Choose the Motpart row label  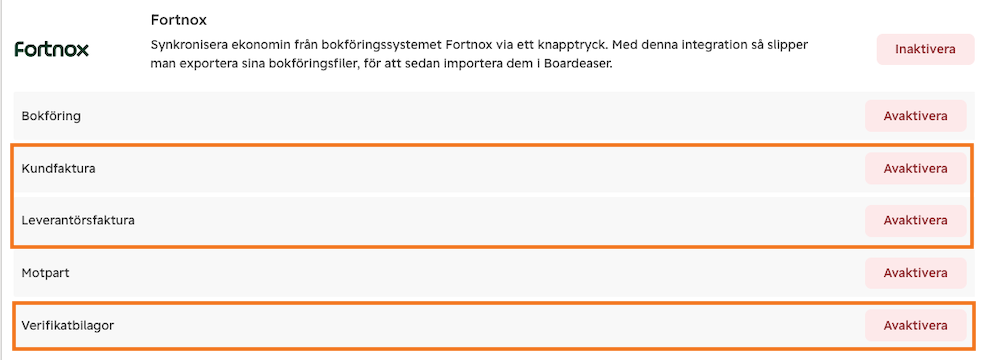pyautogui.click(x=45, y=273)
